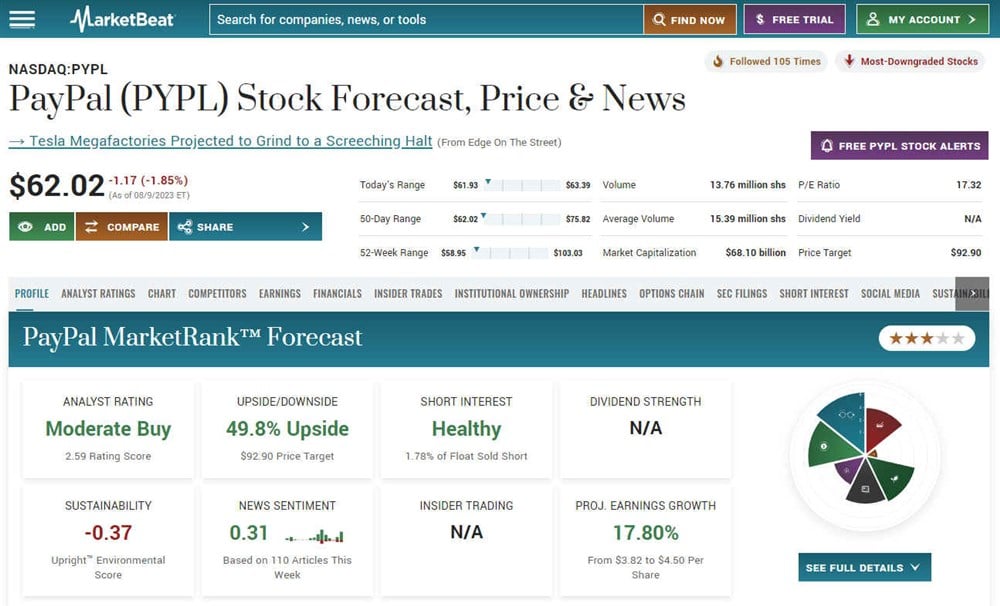Enable Free PYPL Stock Alerts
The width and height of the screenshot is (1000, 606).
(x=899, y=145)
